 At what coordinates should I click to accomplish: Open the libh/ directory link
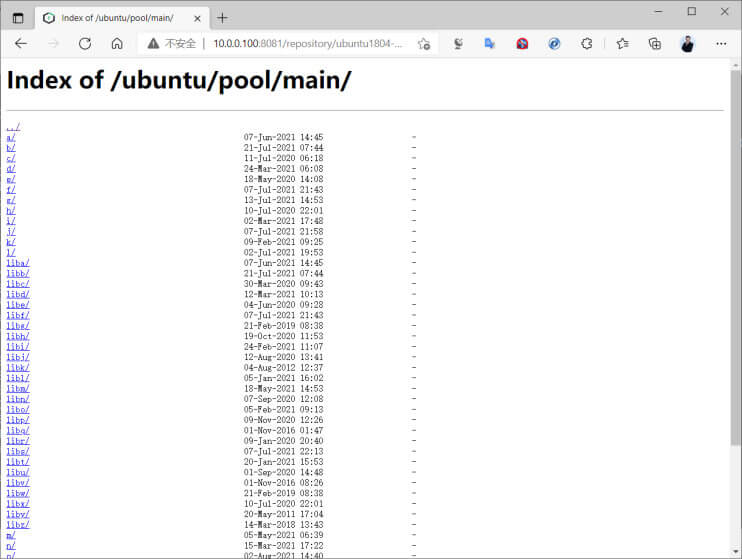[18, 336]
